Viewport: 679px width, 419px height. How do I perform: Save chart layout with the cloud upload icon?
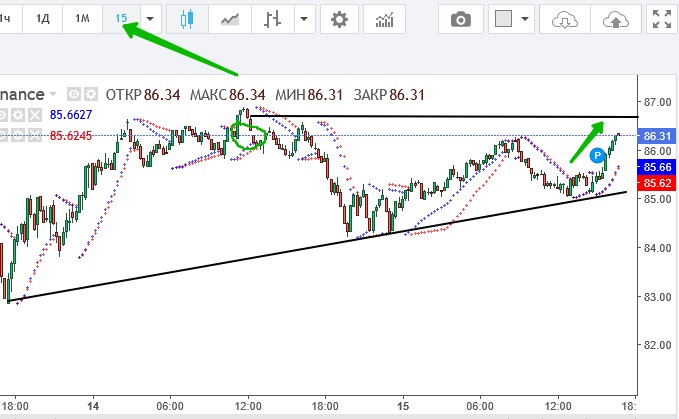point(615,19)
